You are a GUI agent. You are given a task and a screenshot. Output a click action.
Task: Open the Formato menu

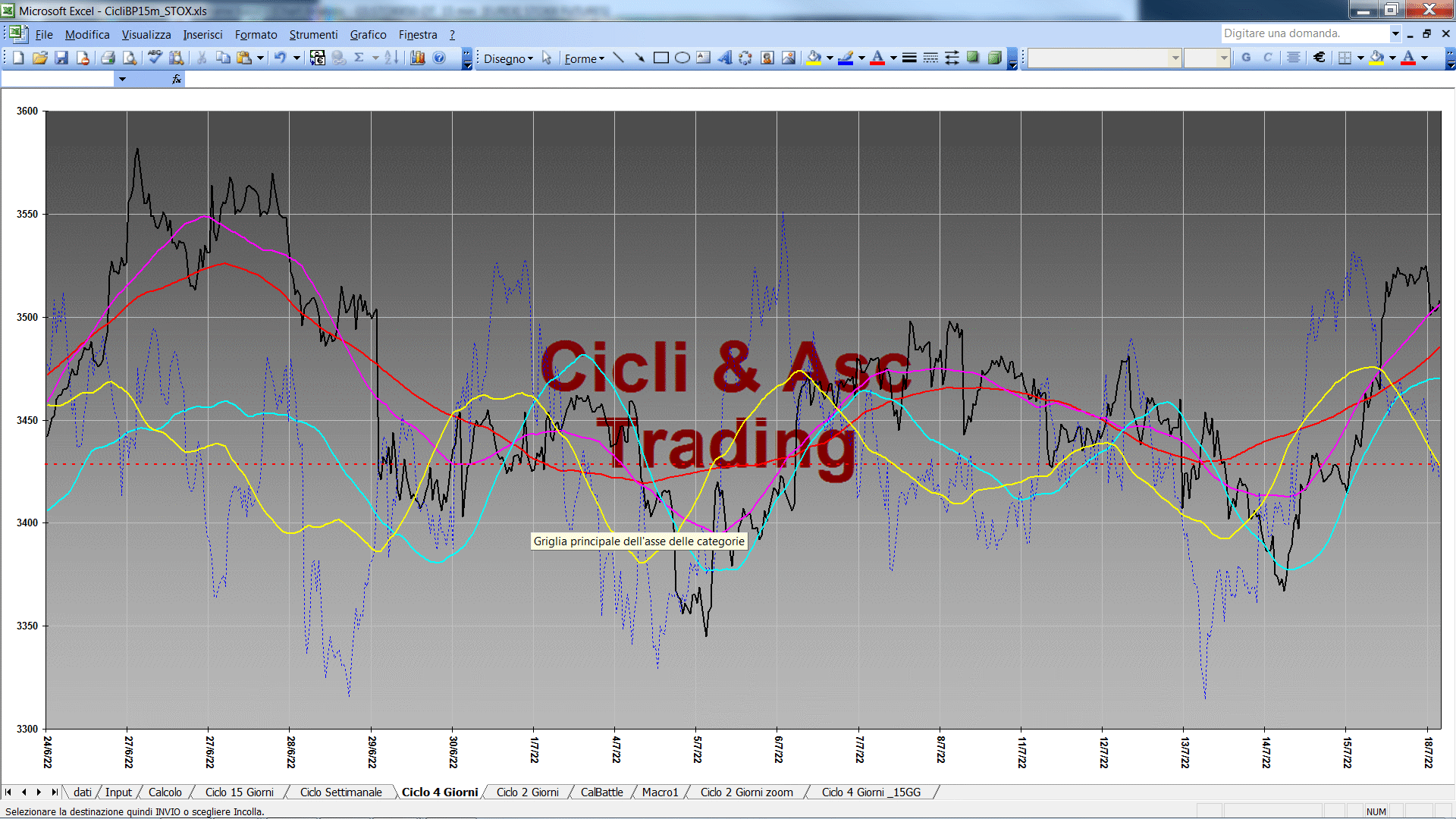[x=256, y=35]
